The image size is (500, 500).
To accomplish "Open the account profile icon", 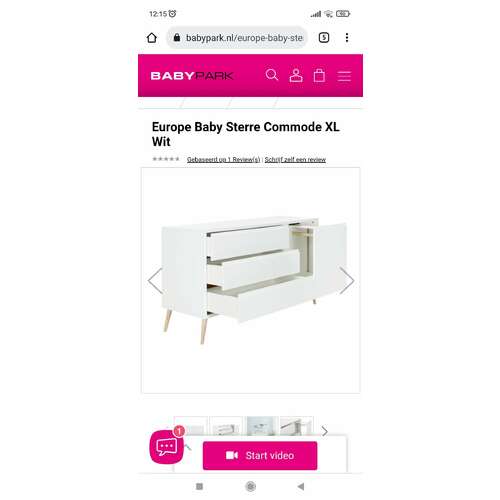I will 296,75.
